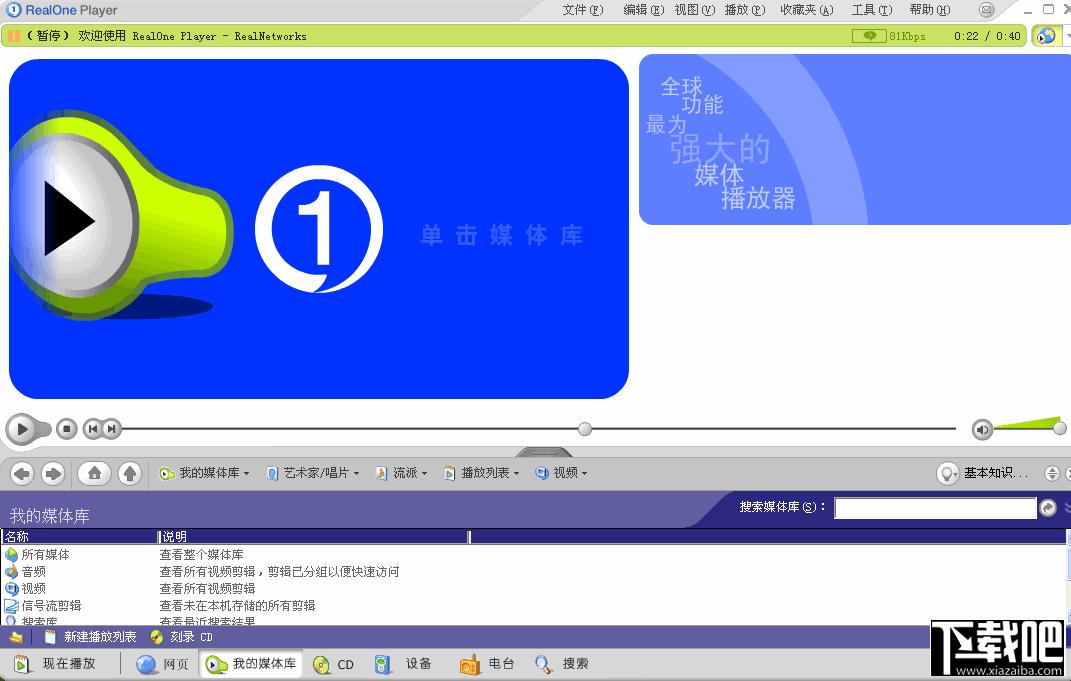Viewport: 1071px width, 681px height.
Task: Click the volume slider handle
Action: coord(1059,428)
